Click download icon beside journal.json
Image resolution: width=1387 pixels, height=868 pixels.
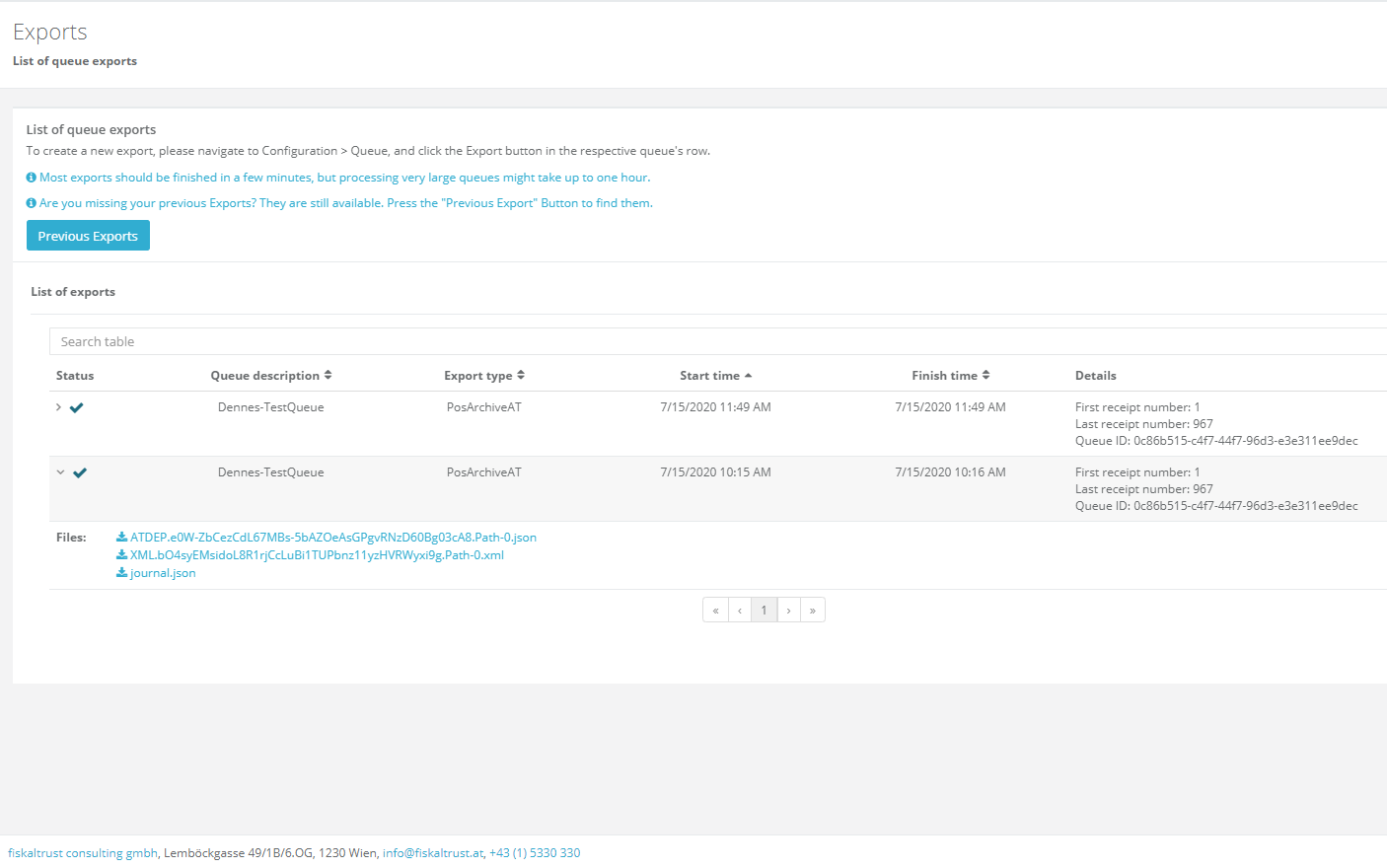[x=121, y=573]
